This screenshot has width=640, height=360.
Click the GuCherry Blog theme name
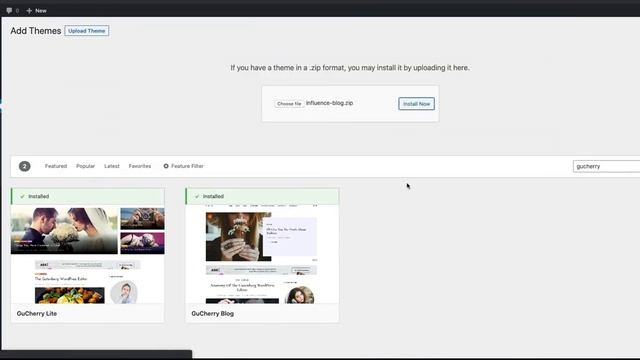213,313
